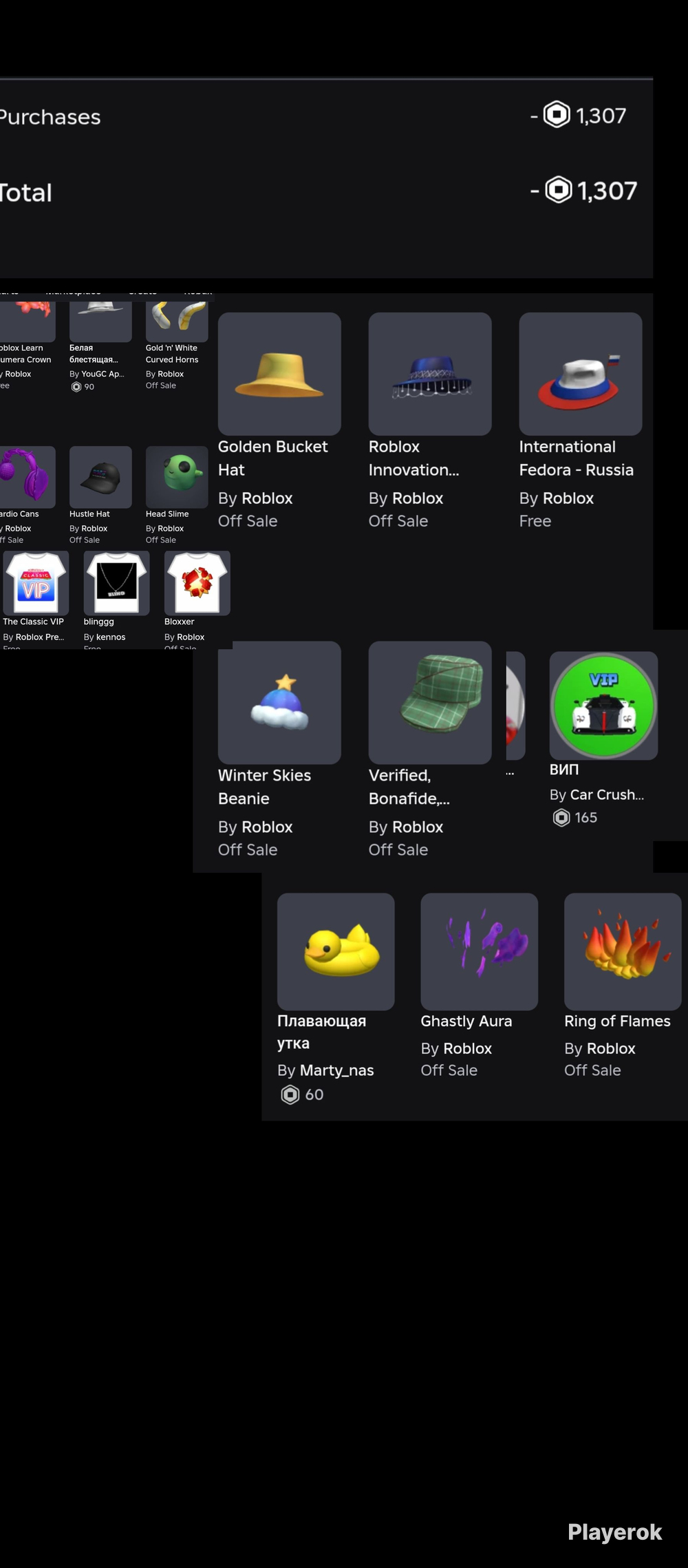Click the Head Slime title text
688x1568 pixels.
click(x=167, y=514)
